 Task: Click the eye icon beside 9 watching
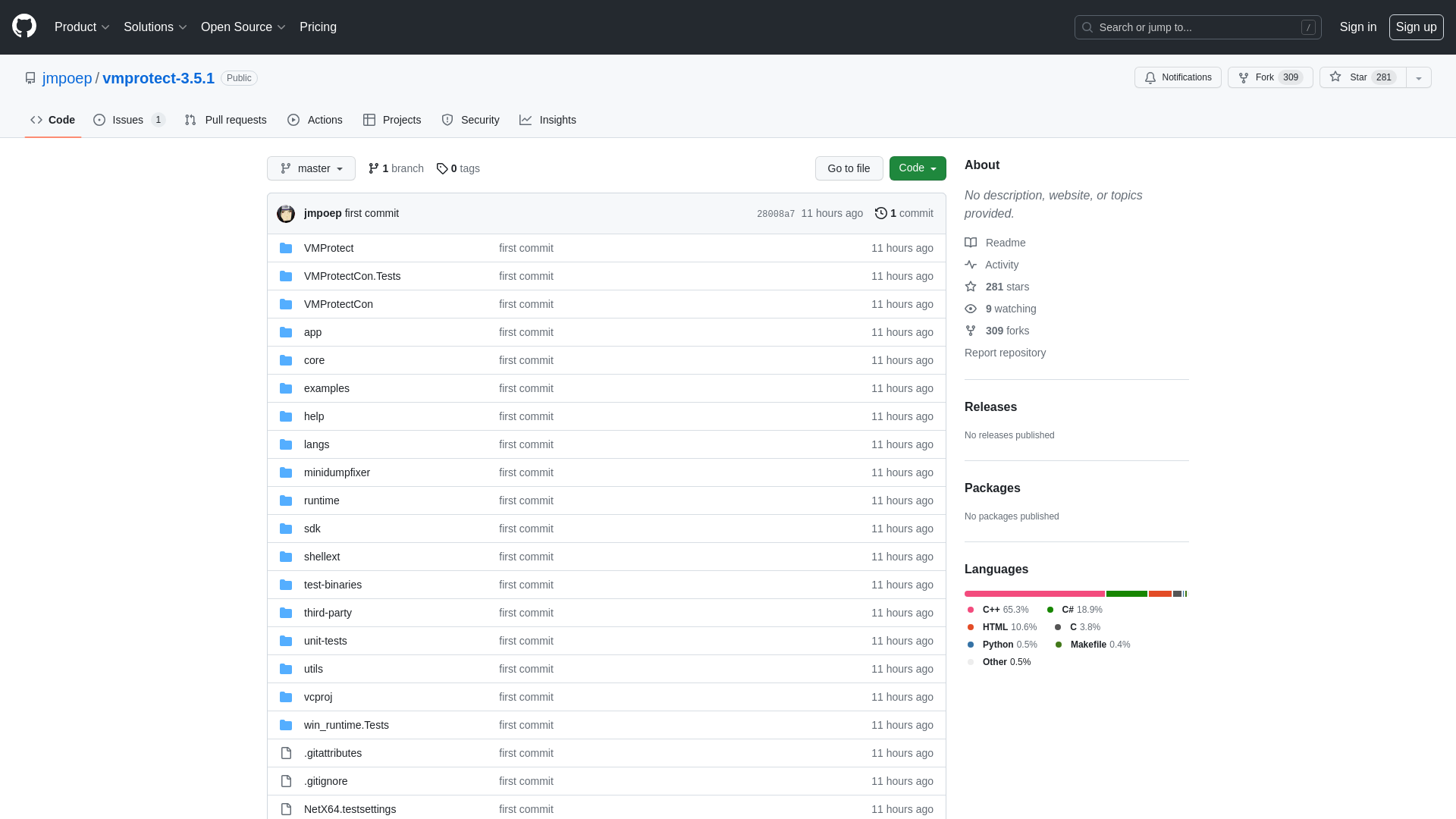[971, 309]
